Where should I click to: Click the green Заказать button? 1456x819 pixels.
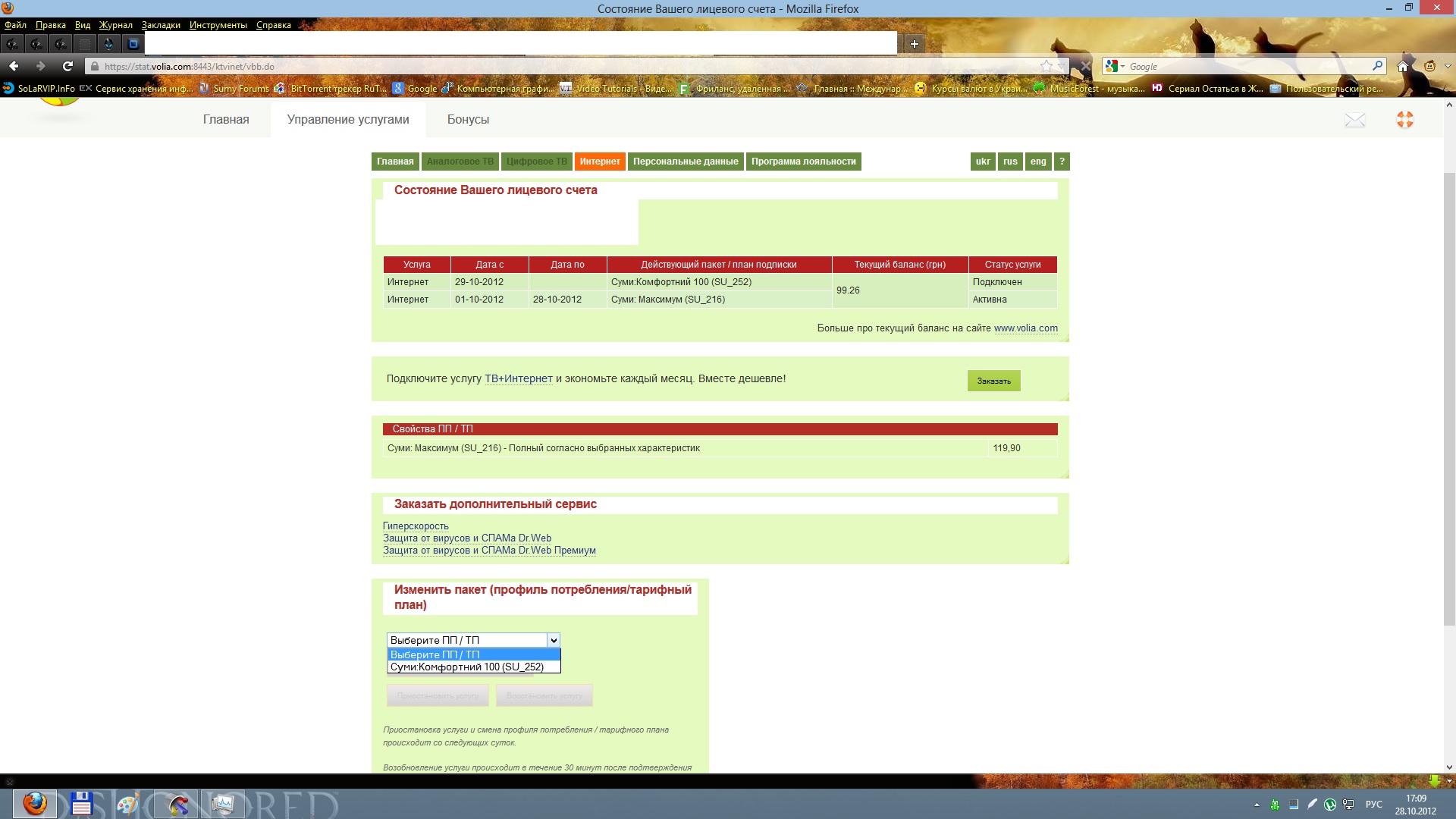993,381
